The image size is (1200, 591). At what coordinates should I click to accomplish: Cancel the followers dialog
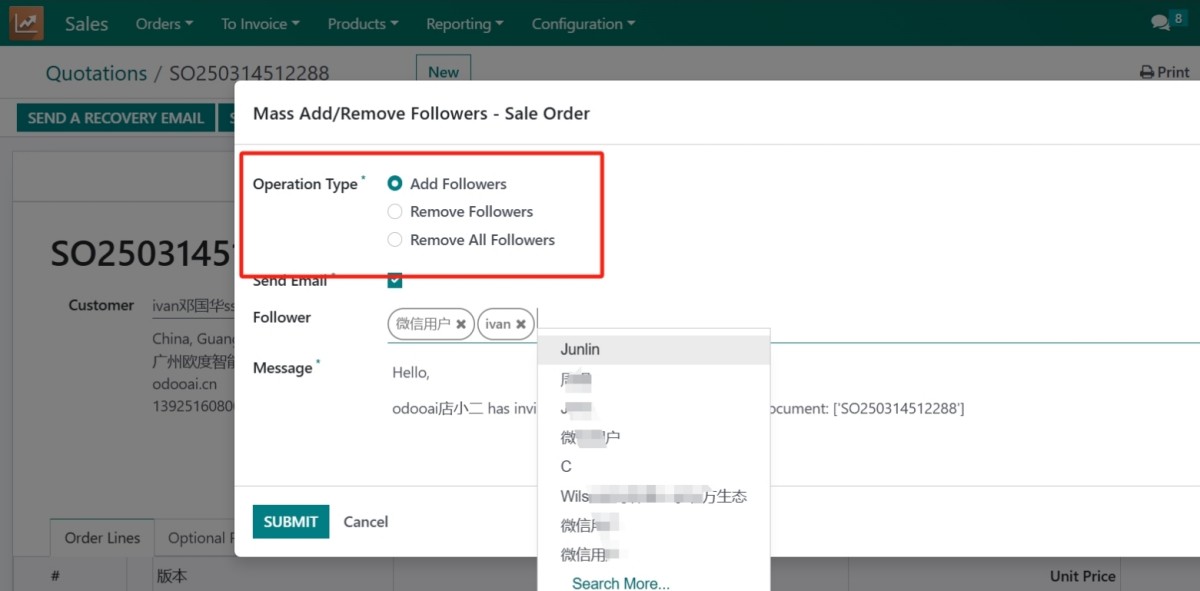point(366,521)
